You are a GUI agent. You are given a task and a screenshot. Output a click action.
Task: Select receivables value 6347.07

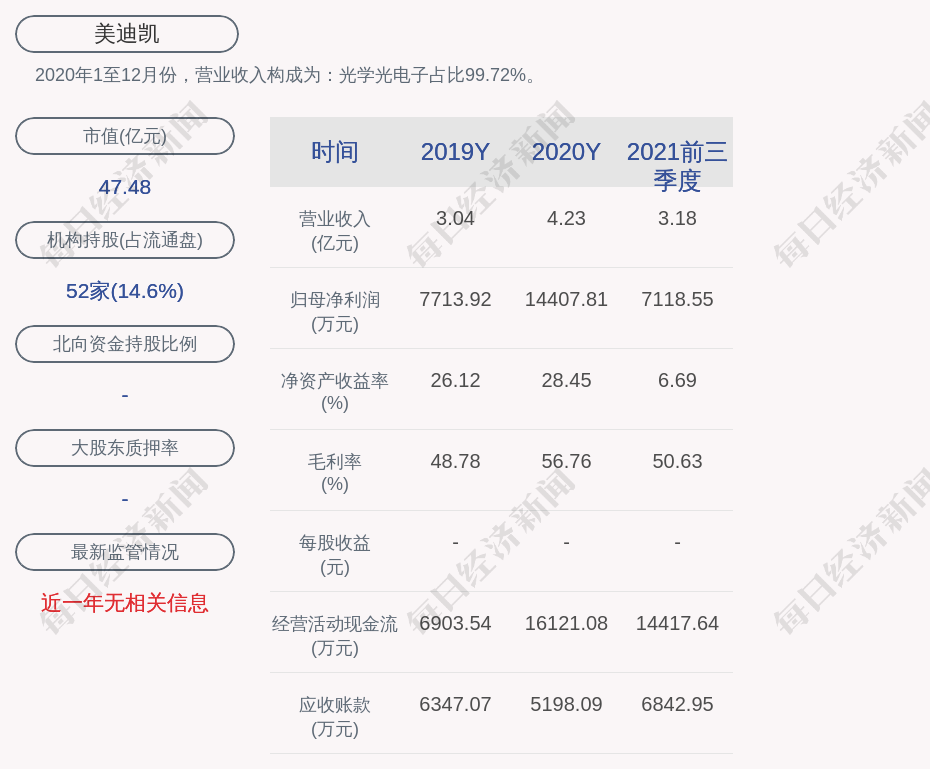click(x=455, y=704)
